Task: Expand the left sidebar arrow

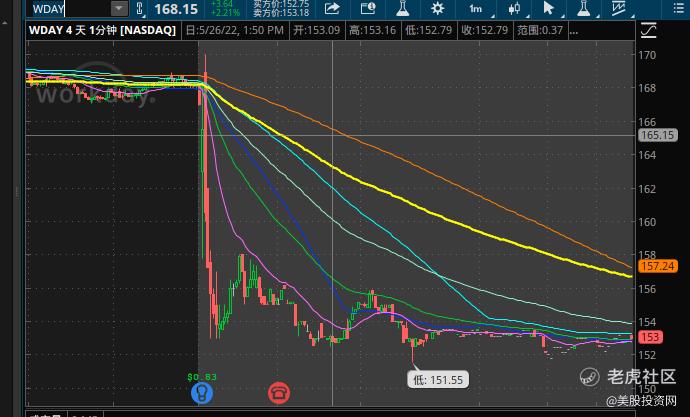Action: click(4, 22)
